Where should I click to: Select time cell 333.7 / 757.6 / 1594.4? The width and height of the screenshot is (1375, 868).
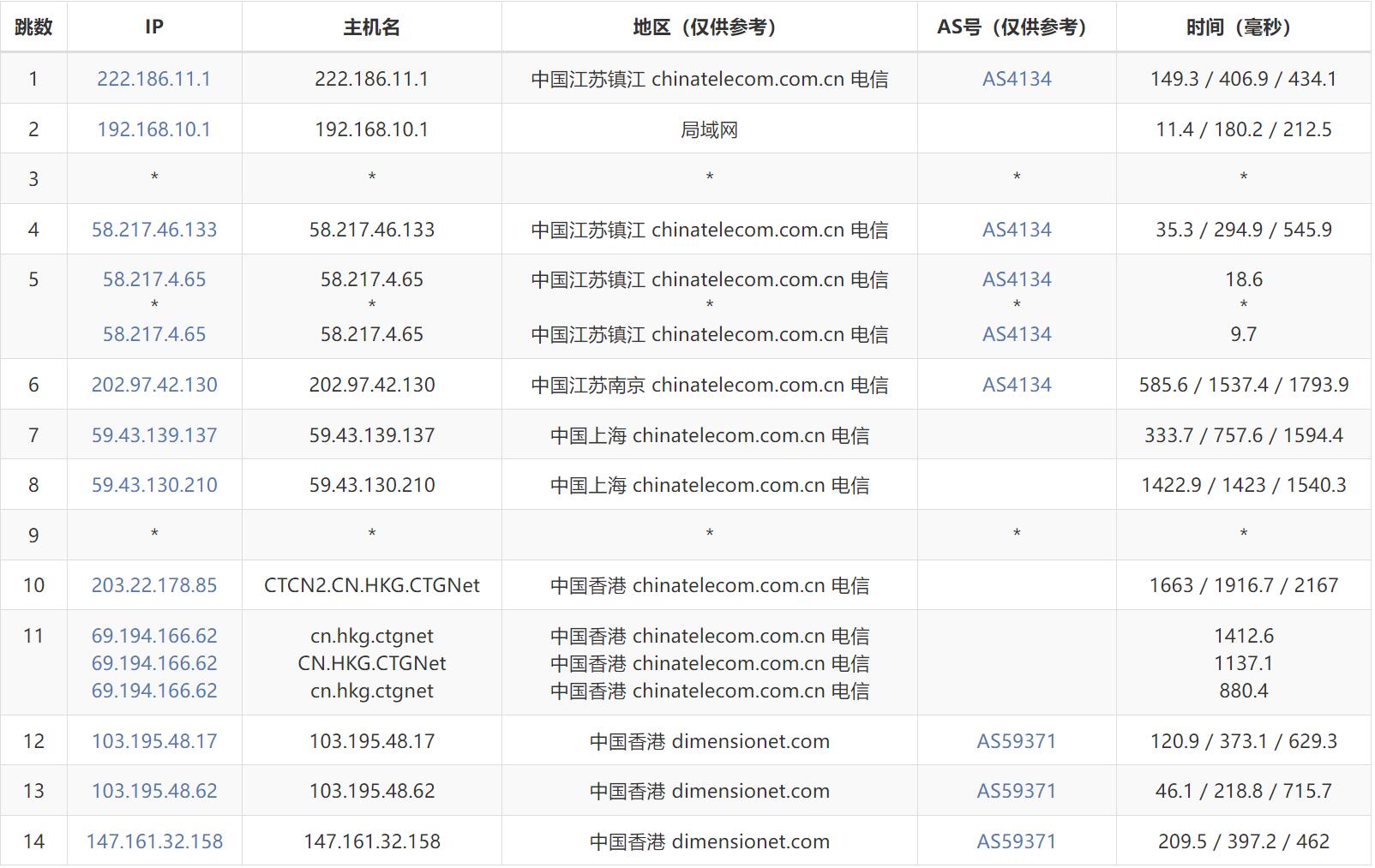coord(1244,435)
